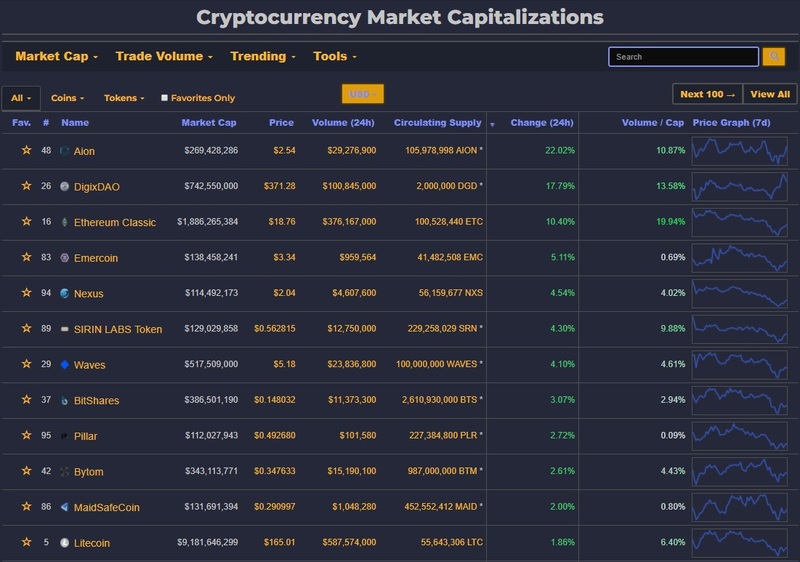
Task: Open Bytom's 7-day price graph
Action: [x=739, y=471]
